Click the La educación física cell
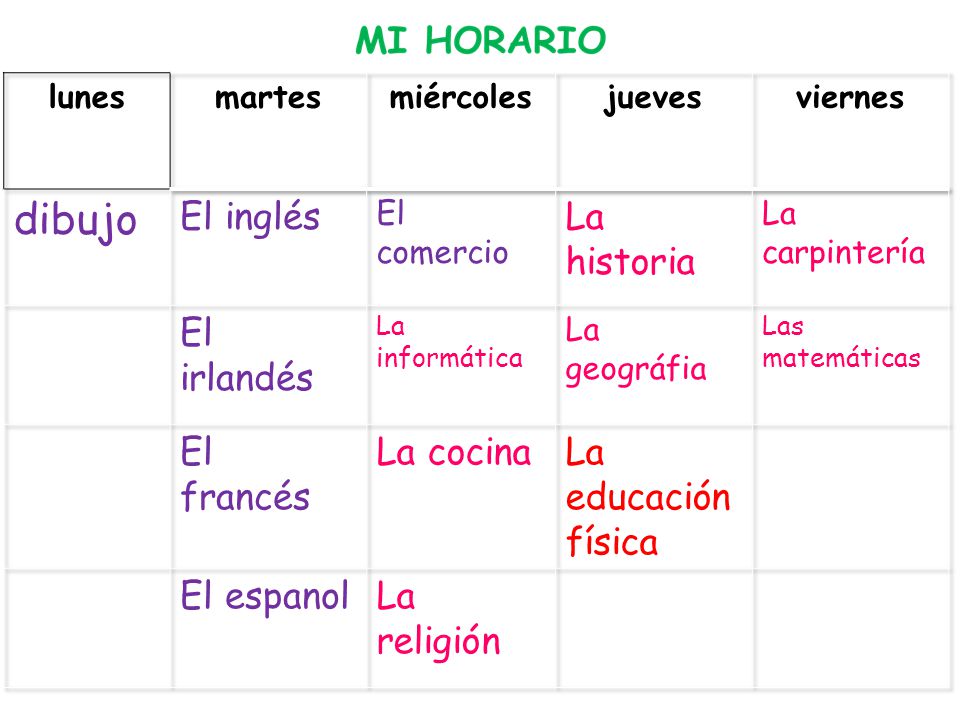 point(655,498)
